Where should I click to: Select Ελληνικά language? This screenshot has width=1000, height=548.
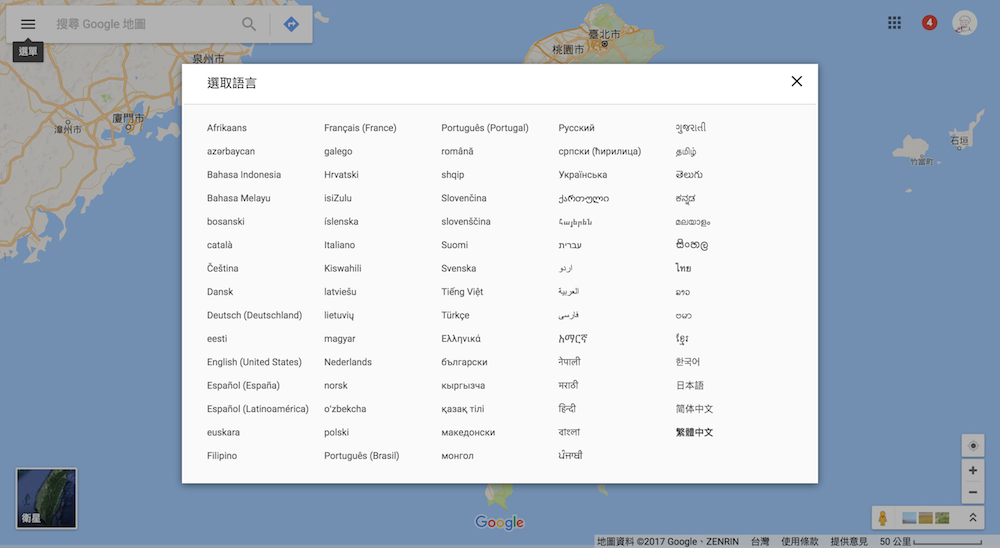460,339
